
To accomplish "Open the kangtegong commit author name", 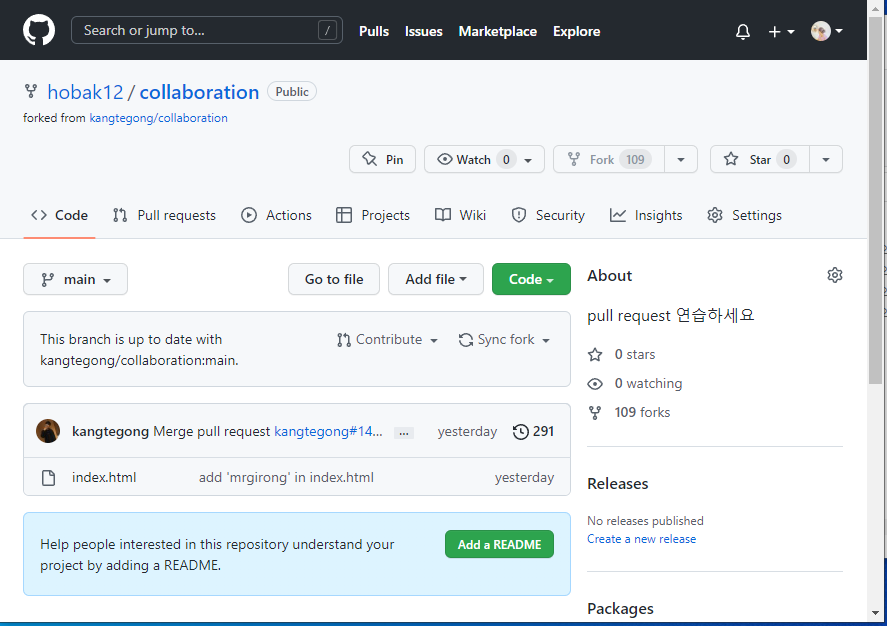I will [110, 431].
